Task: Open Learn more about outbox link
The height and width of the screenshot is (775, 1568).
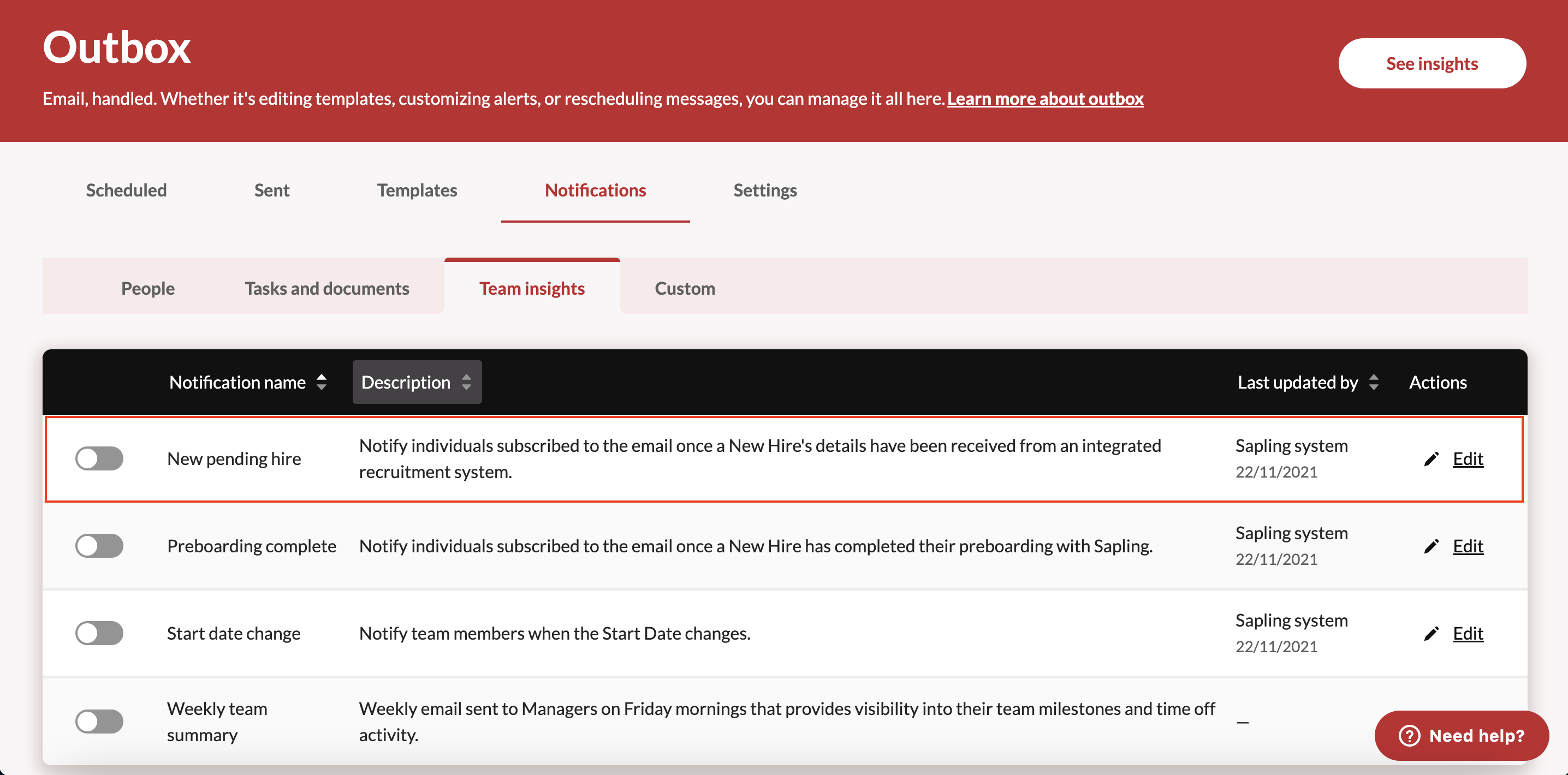Action: coord(1045,99)
